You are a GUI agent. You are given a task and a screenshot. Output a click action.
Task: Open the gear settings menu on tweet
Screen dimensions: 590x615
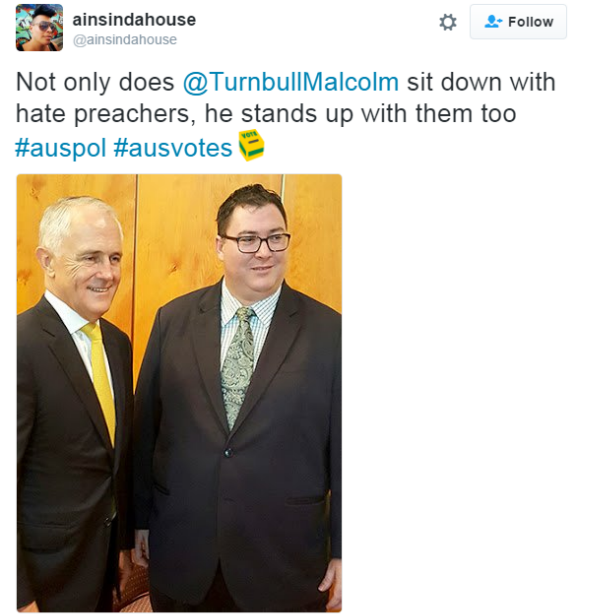coord(448,22)
